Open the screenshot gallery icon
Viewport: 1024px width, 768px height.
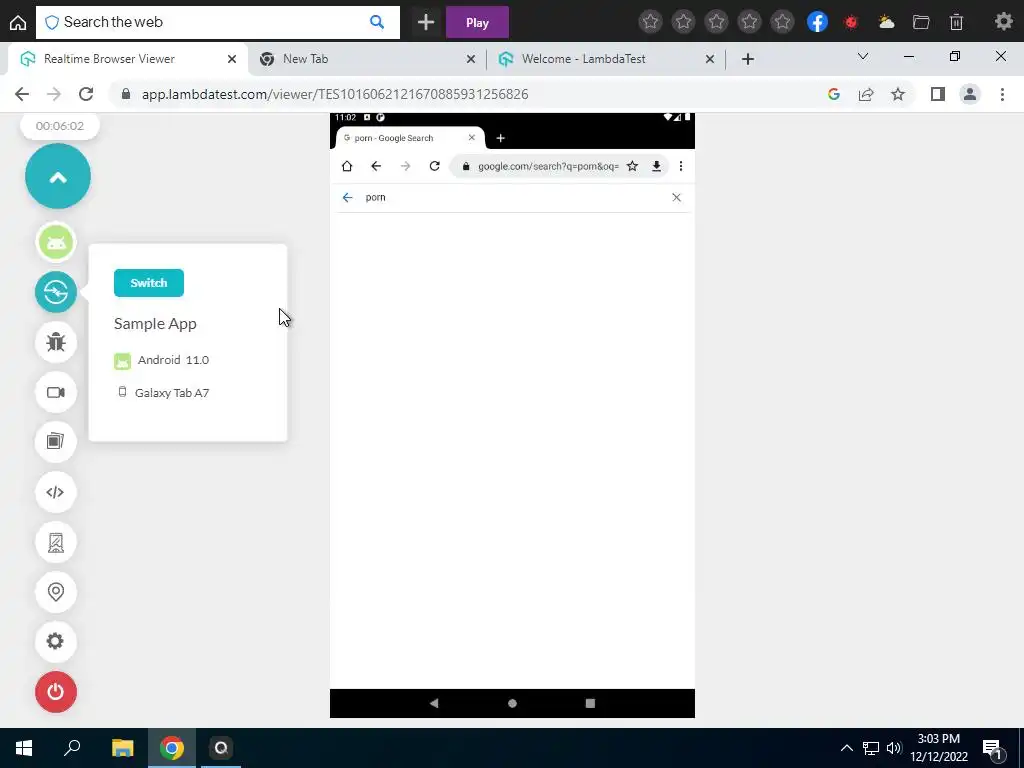(56, 441)
